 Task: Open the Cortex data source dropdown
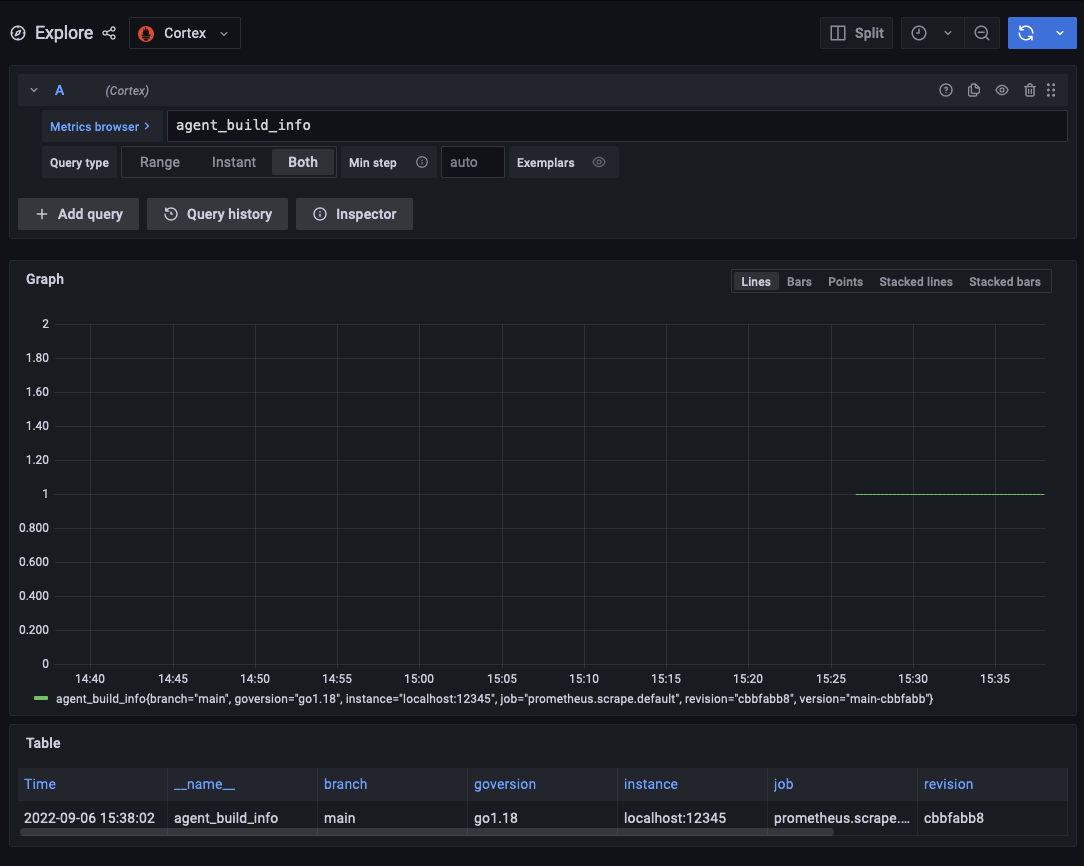pyautogui.click(x=185, y=33)
